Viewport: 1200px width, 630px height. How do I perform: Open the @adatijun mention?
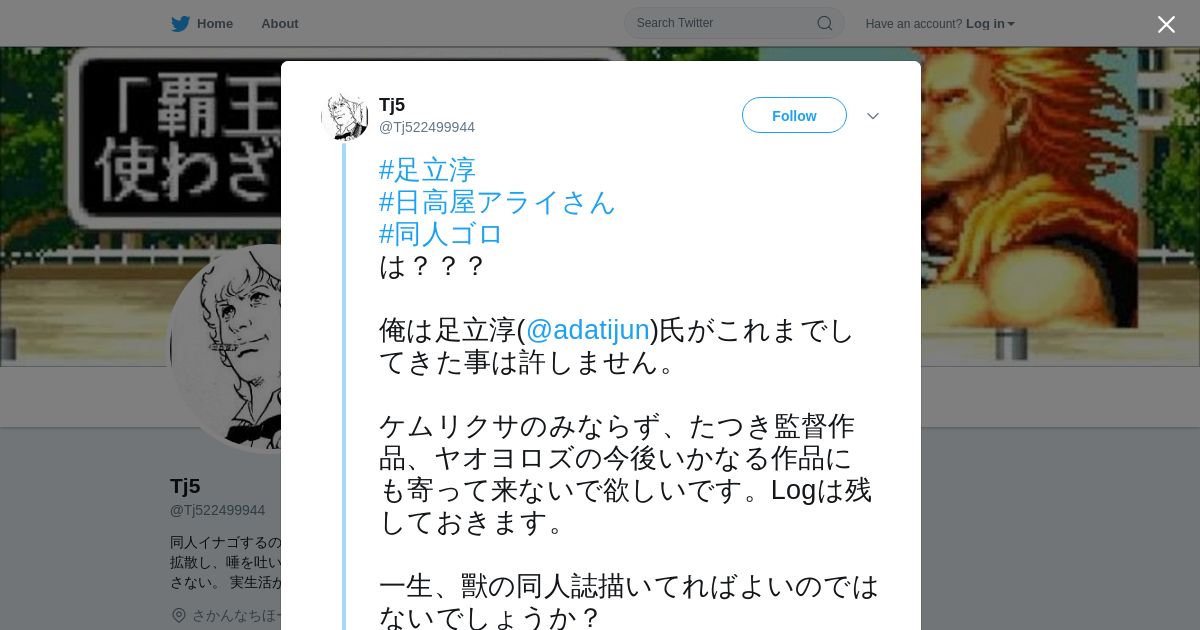pos(588,330)
